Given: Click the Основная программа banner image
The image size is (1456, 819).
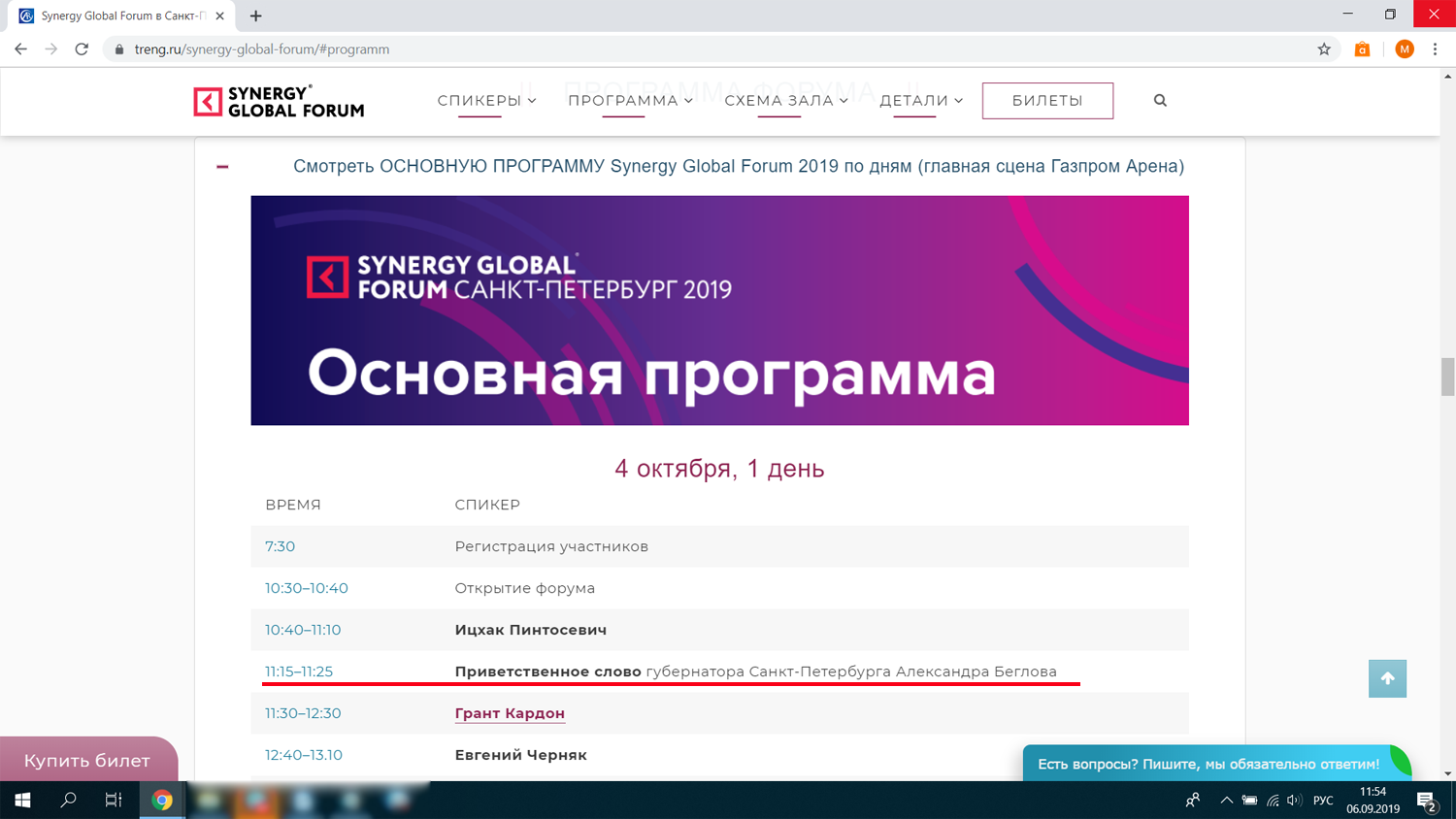Looking at the screenshot, I should 719,311.
